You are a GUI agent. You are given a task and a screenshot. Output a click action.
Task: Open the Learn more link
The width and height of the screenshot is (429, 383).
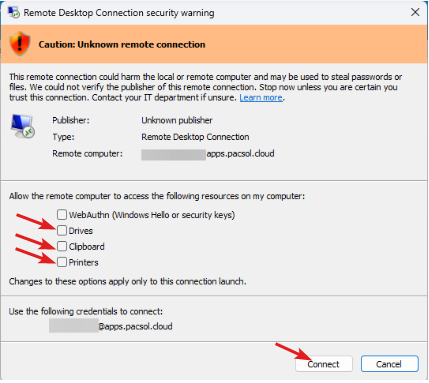coord(261,98)
